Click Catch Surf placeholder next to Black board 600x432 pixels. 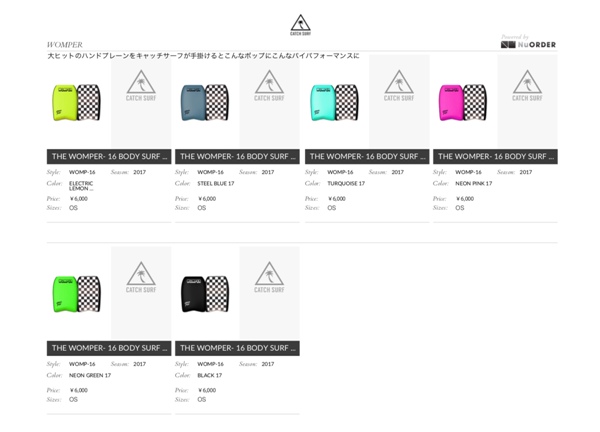(x=269, y=293)
